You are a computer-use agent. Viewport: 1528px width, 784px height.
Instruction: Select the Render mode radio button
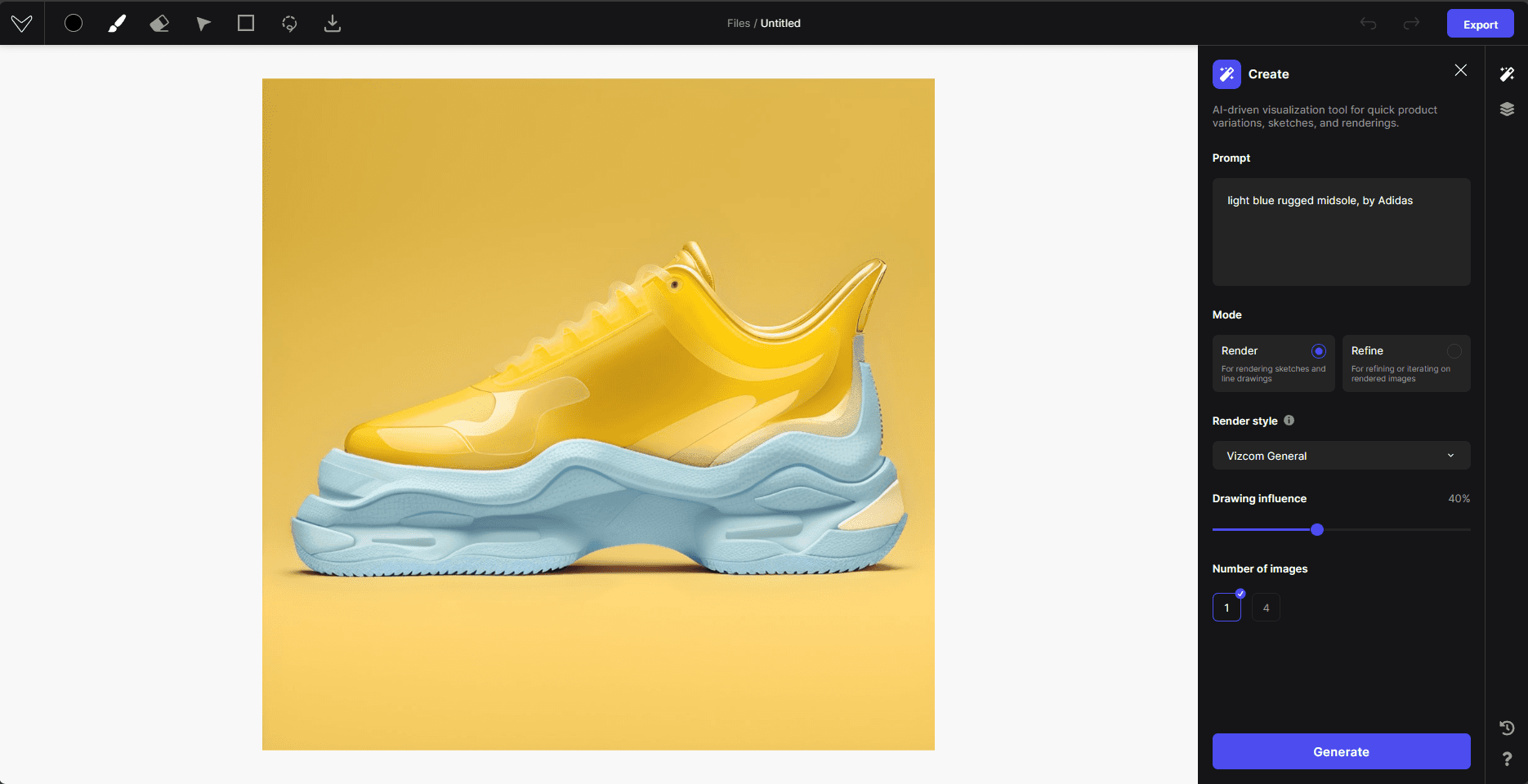coord(1319,350)
